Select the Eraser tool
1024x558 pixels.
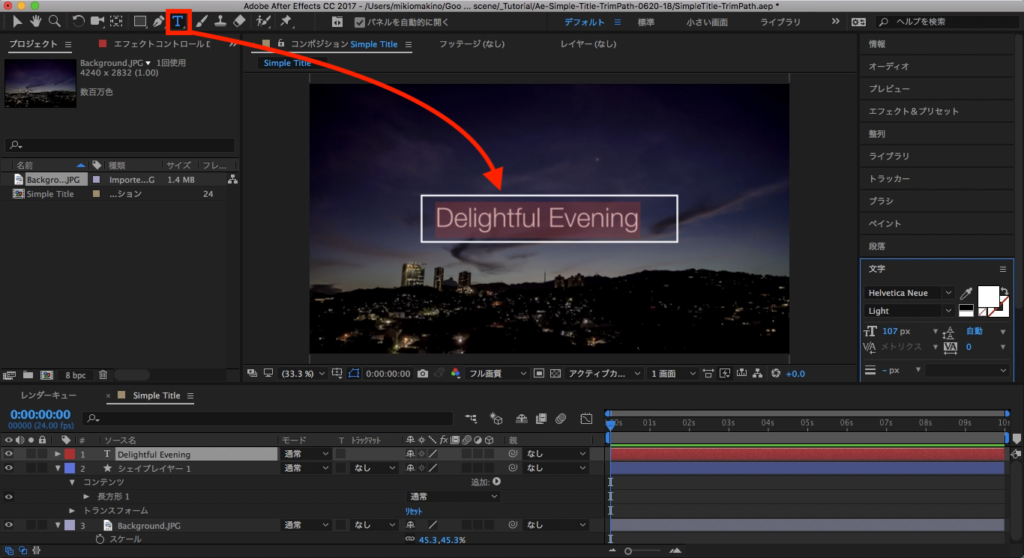click(x=238, y=21)
